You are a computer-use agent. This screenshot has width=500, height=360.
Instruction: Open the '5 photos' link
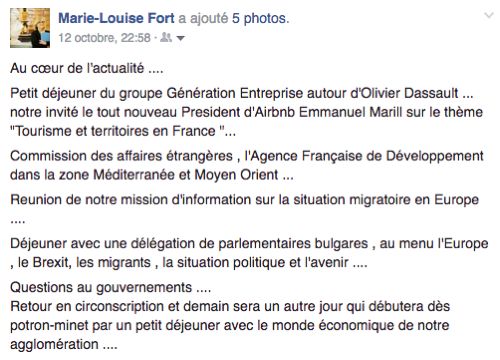[x=261, y=18]
